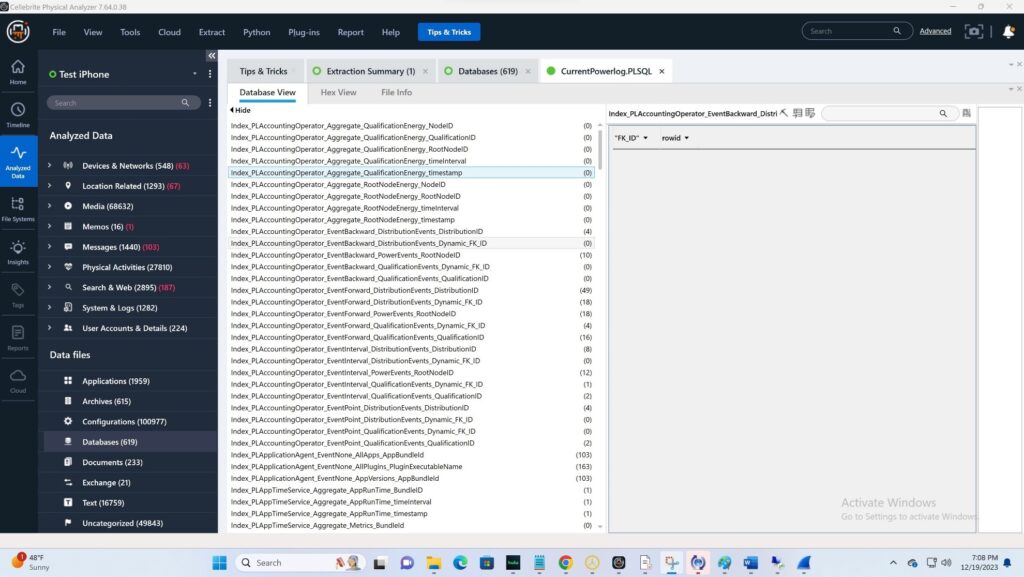Hide the table list using Hide
The image size is (1024, 577).
240,110
